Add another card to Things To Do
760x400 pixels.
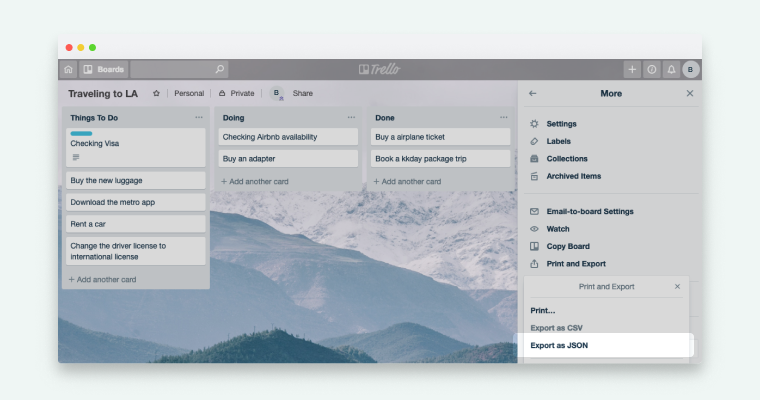(102, 279)
